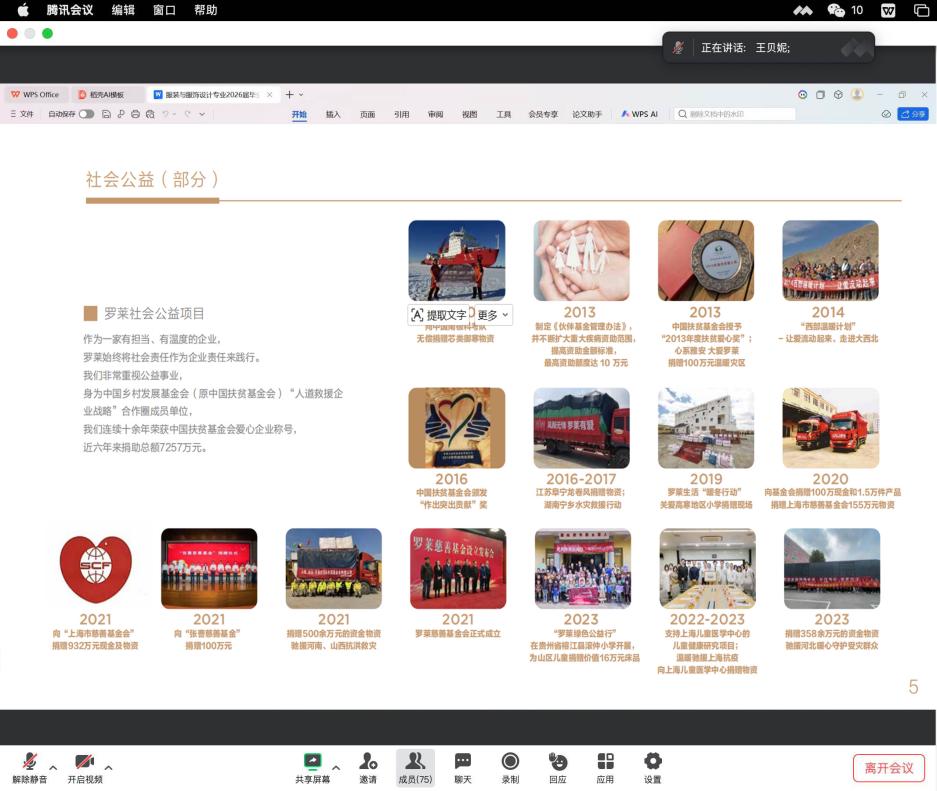Click the WPS cube icon near avatar
The height and width of the screenshot is (791, 937).
838,94
